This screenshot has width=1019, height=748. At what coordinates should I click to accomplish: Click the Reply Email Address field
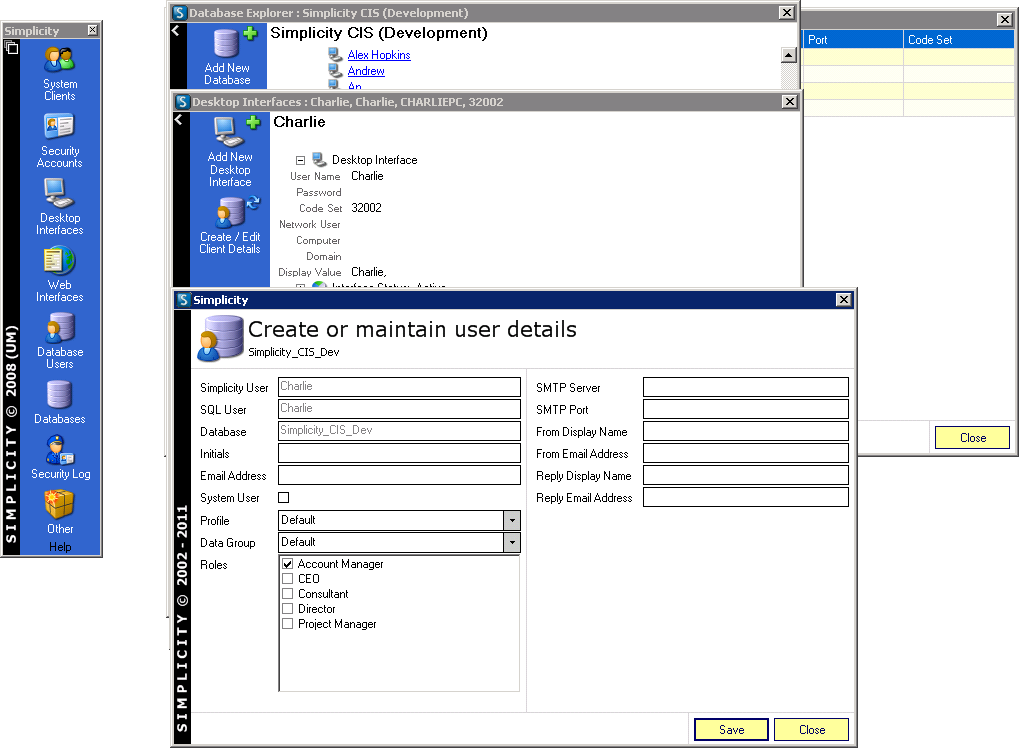745,497
